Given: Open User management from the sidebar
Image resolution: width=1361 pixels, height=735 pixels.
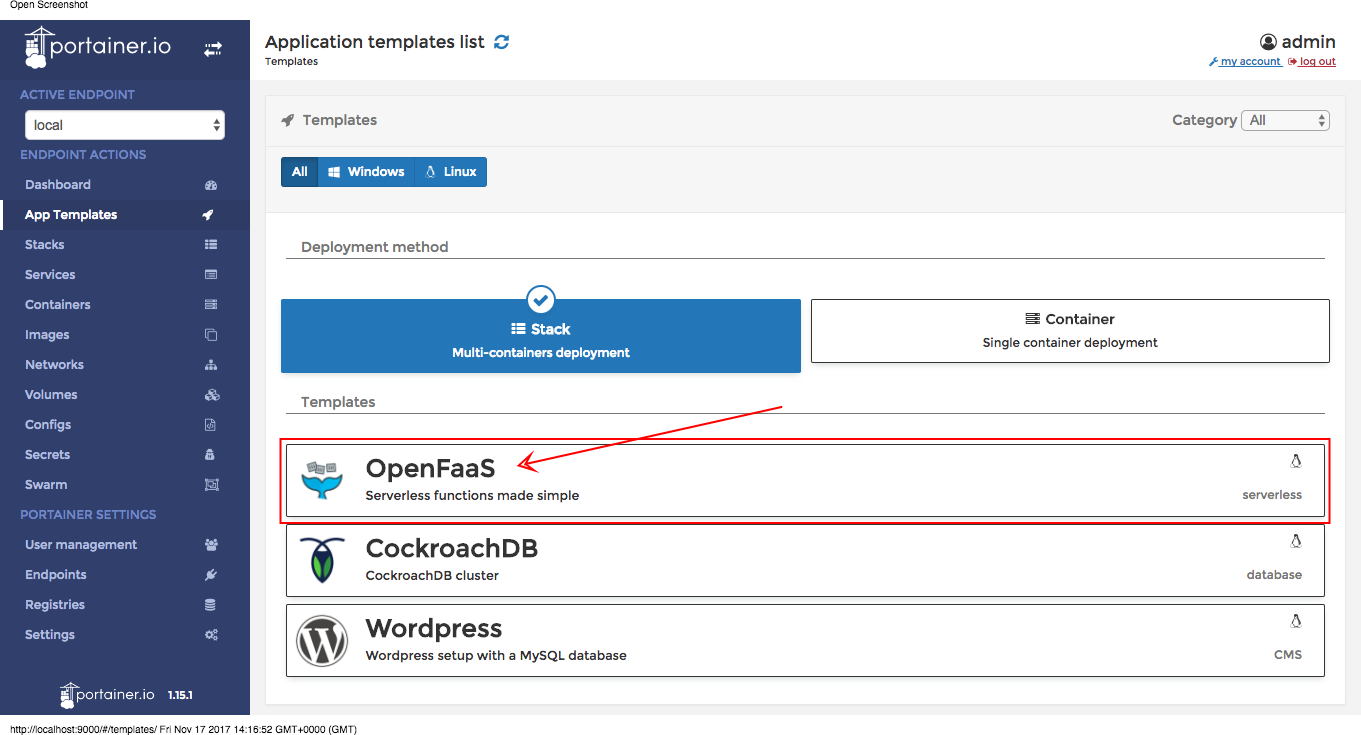Looking at the screenshot, I should pyautogui.click(x=212, y=544).
